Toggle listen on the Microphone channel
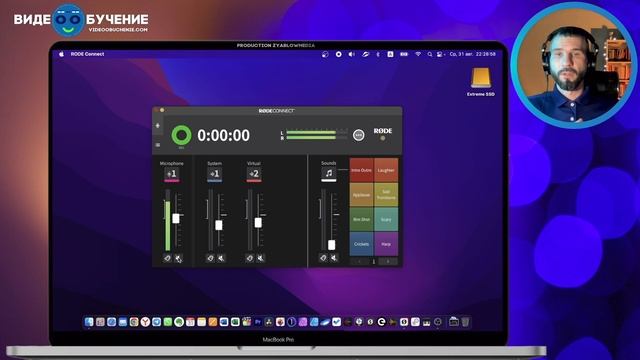This screenshot has width=640, height=360. 167,258
